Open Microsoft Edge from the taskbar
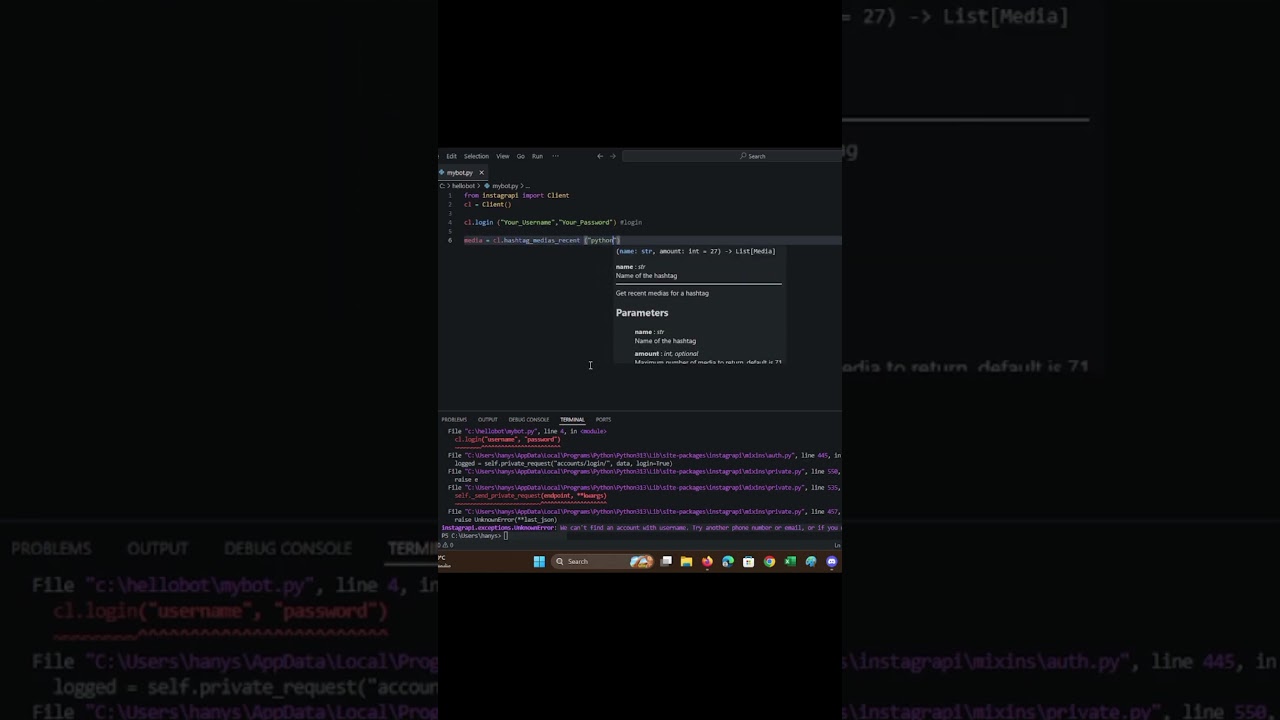The image size is (1280, 720). click(728, 561)
